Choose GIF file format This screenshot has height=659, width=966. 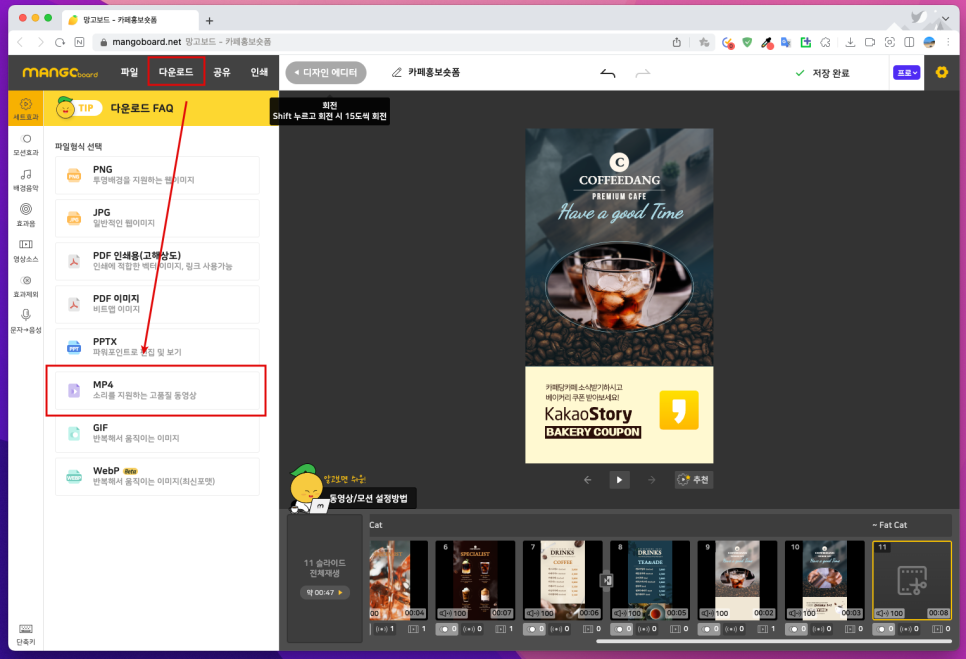[x=157, y=434]
